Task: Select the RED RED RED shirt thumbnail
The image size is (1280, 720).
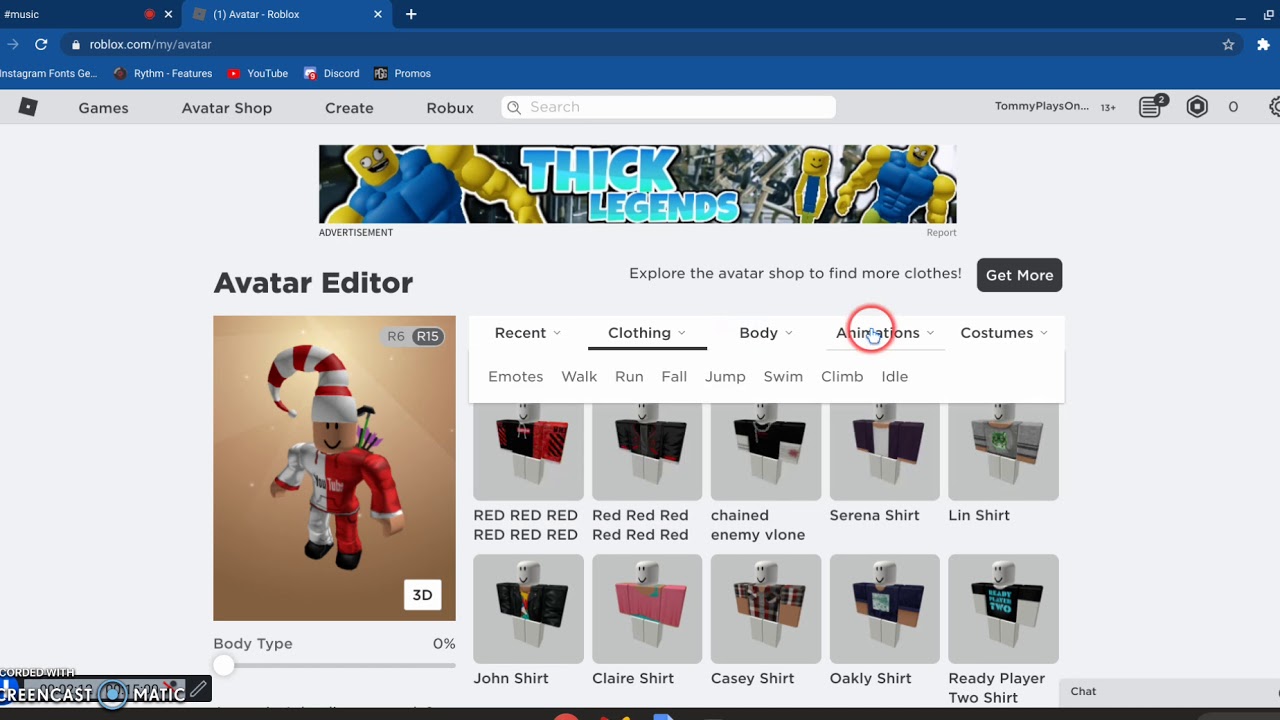Action: (528, 451)
